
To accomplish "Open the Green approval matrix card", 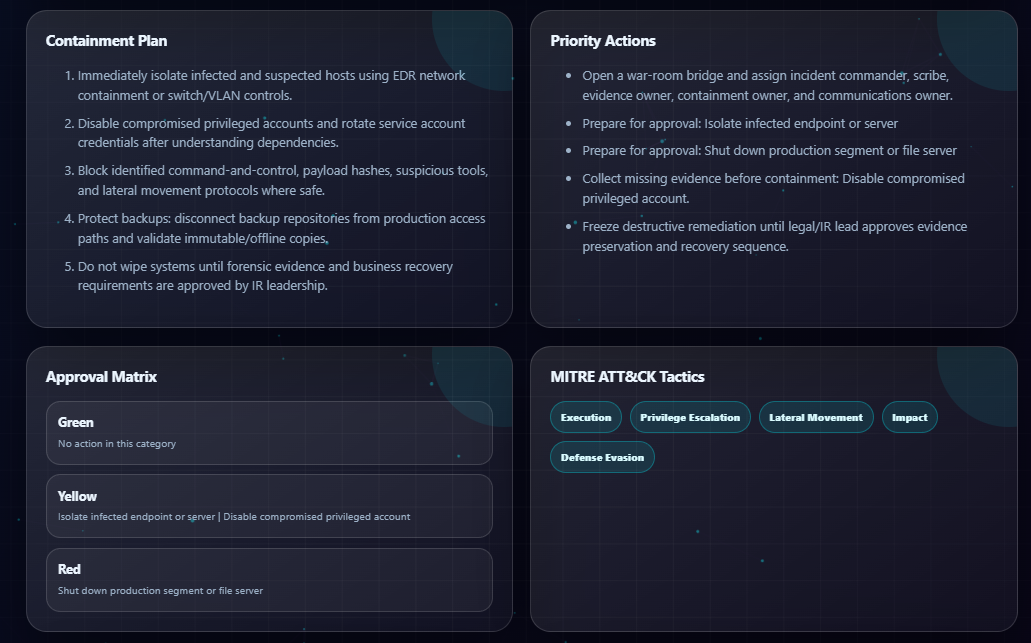I will coord(270,433).
